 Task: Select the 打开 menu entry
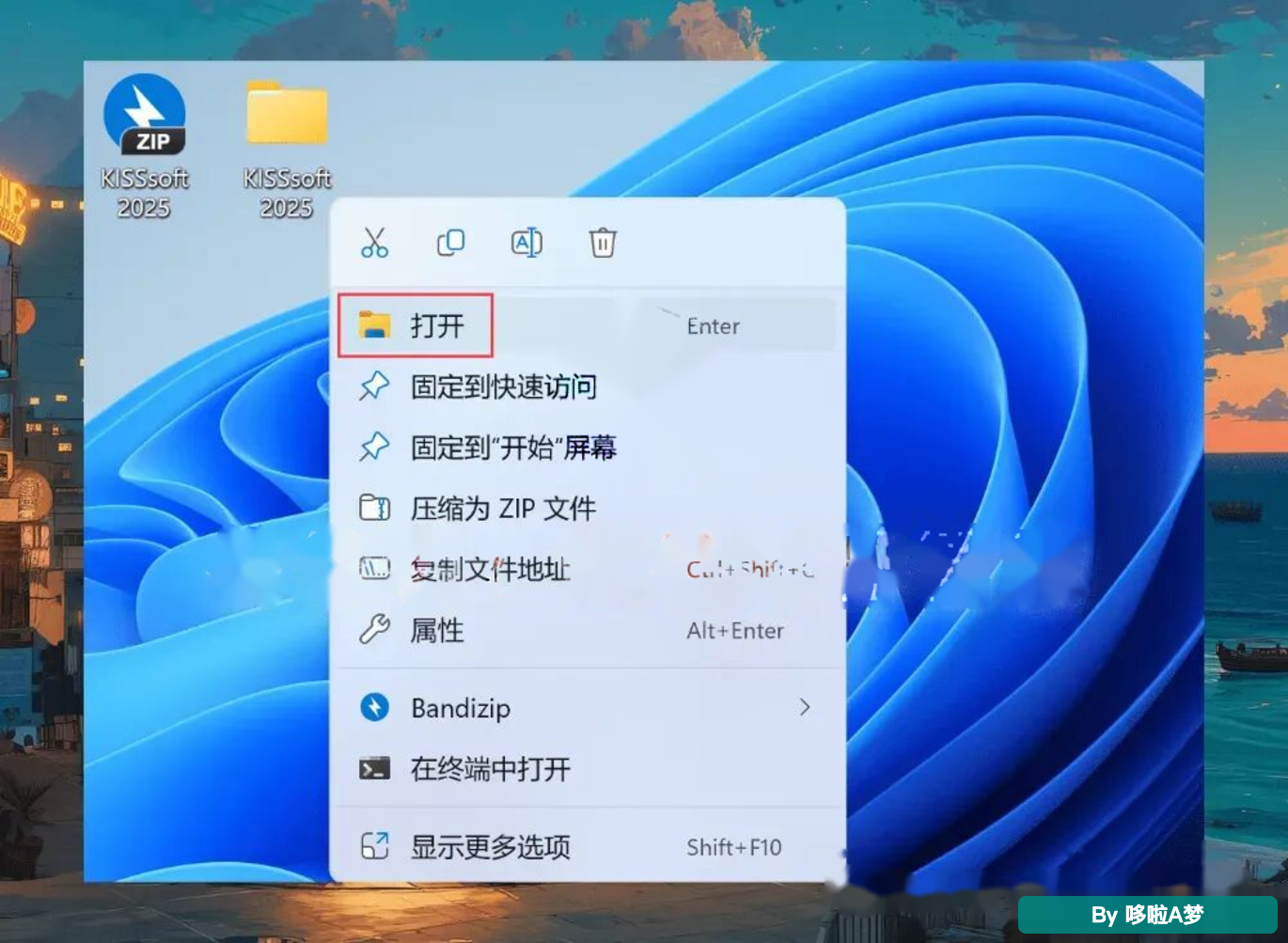587,325
